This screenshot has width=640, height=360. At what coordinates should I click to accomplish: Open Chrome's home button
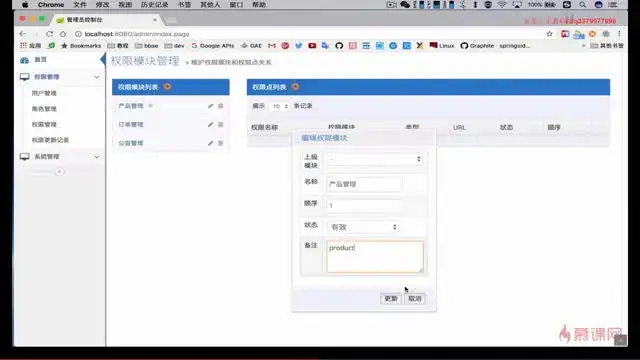[63, 34]
